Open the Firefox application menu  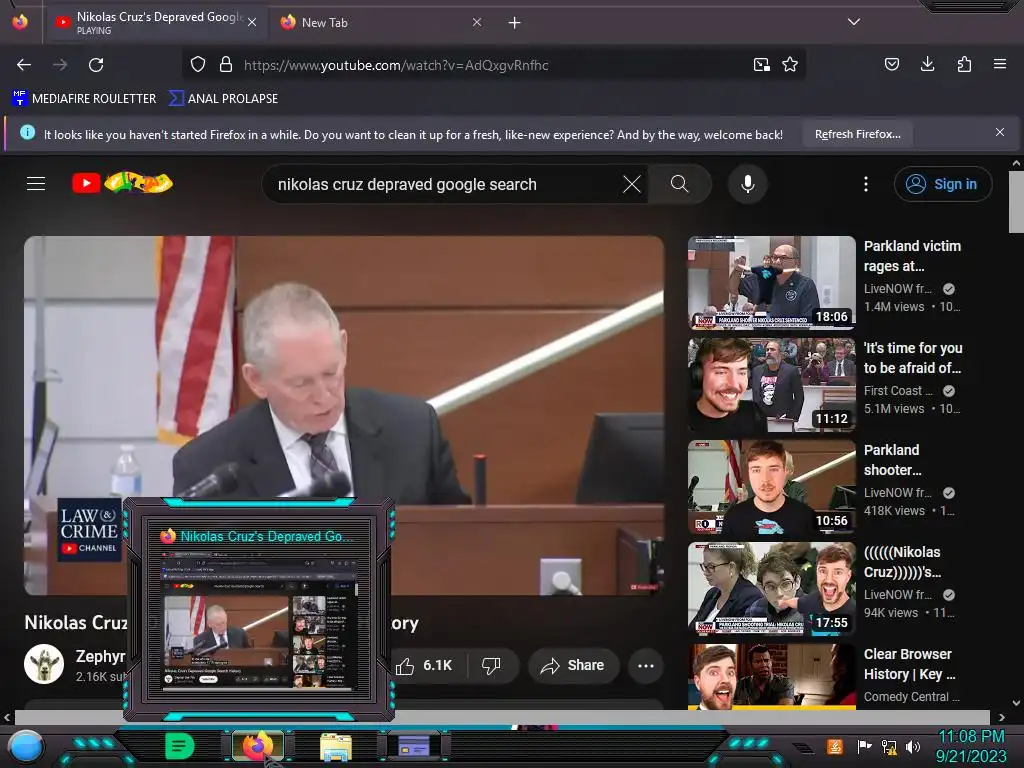[1000, 64]
